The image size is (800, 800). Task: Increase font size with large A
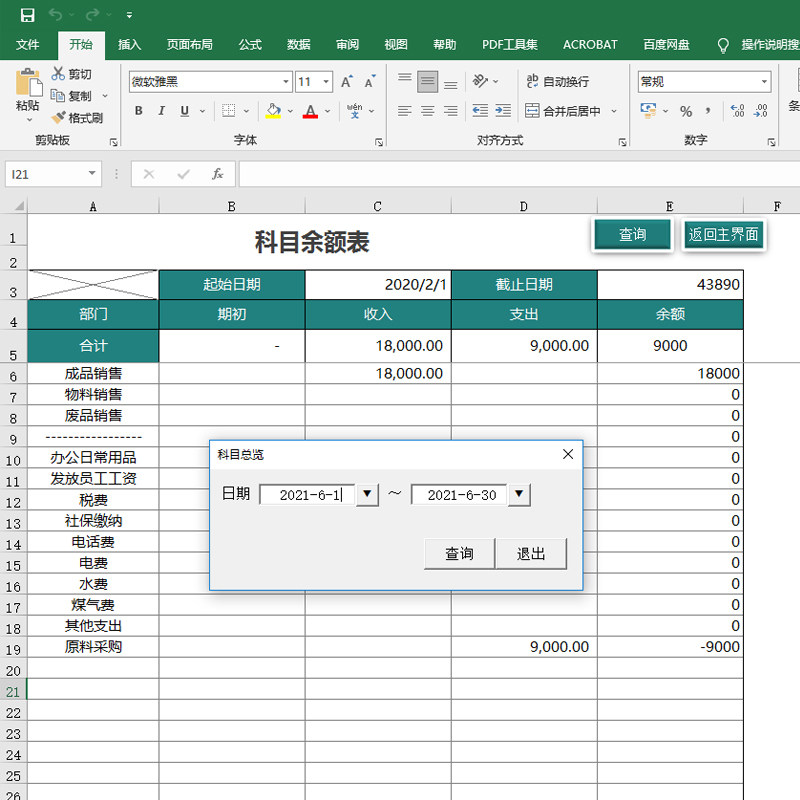[x=346, y=82]
